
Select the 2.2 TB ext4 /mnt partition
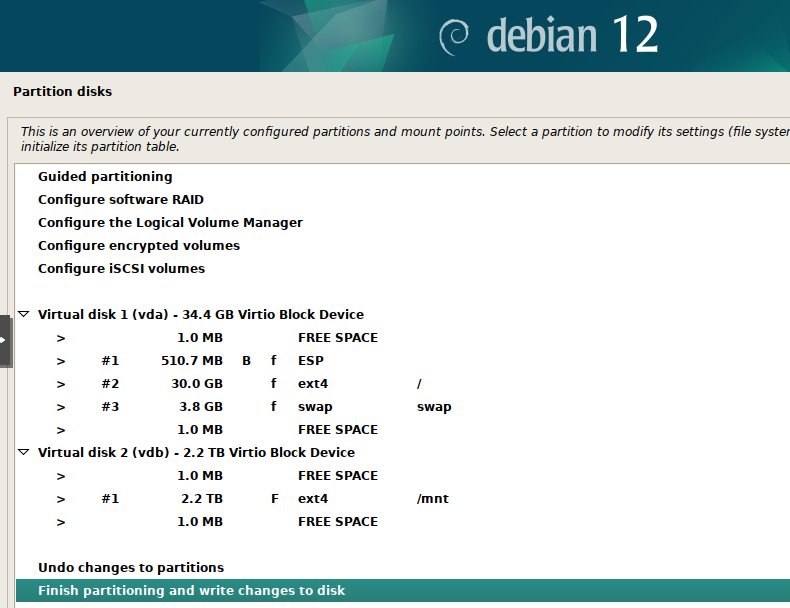click(x=403, y=499)
